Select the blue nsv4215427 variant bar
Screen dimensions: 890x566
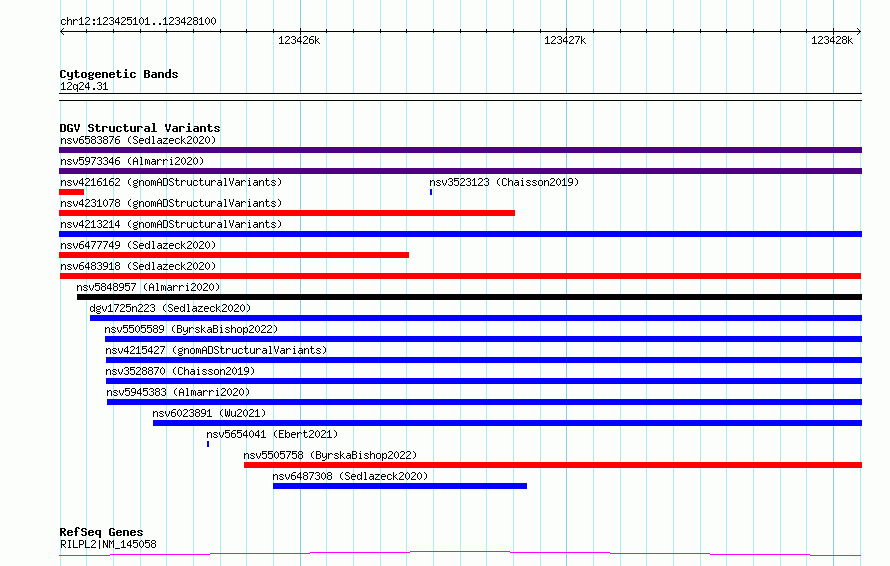pos(484,360)
